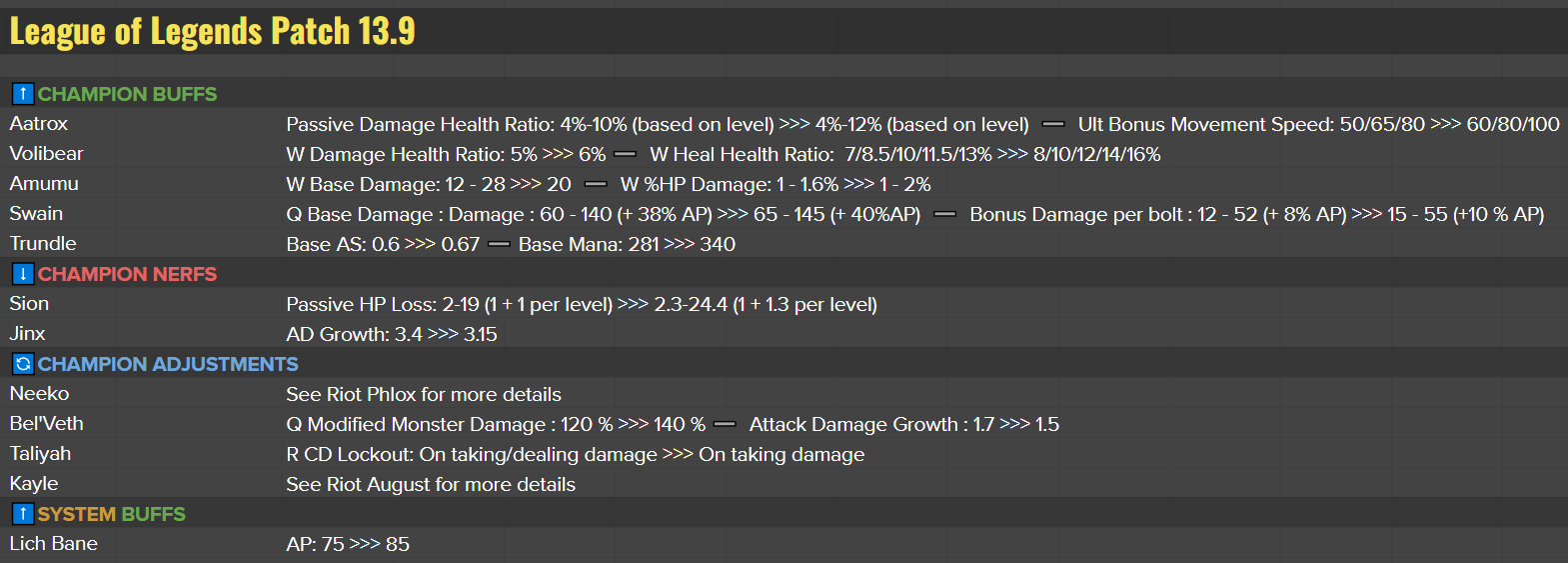This screenshot has width=1568, height=563.
Task: Open the Amumu champion entry
Action: tap(44, 184)
